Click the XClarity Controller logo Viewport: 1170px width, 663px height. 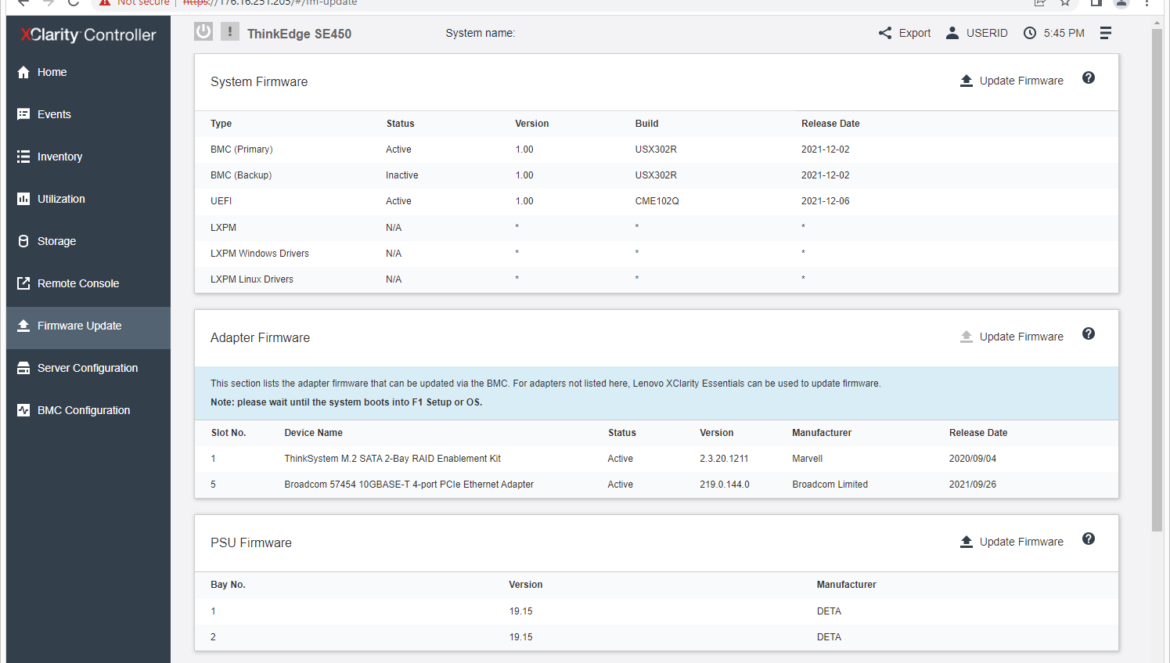click(88, 35)
